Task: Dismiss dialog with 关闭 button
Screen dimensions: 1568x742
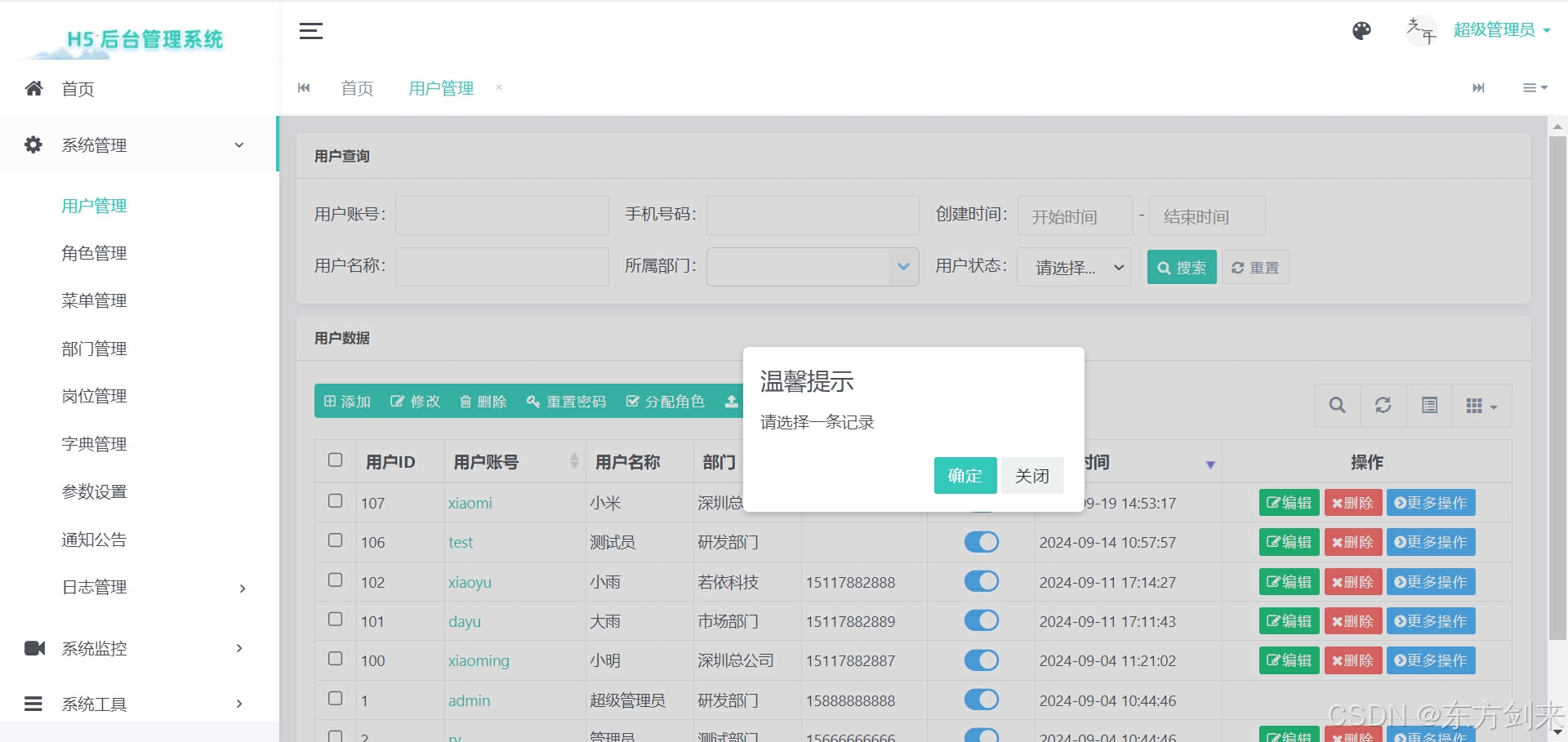Action: pos(1032,475)
